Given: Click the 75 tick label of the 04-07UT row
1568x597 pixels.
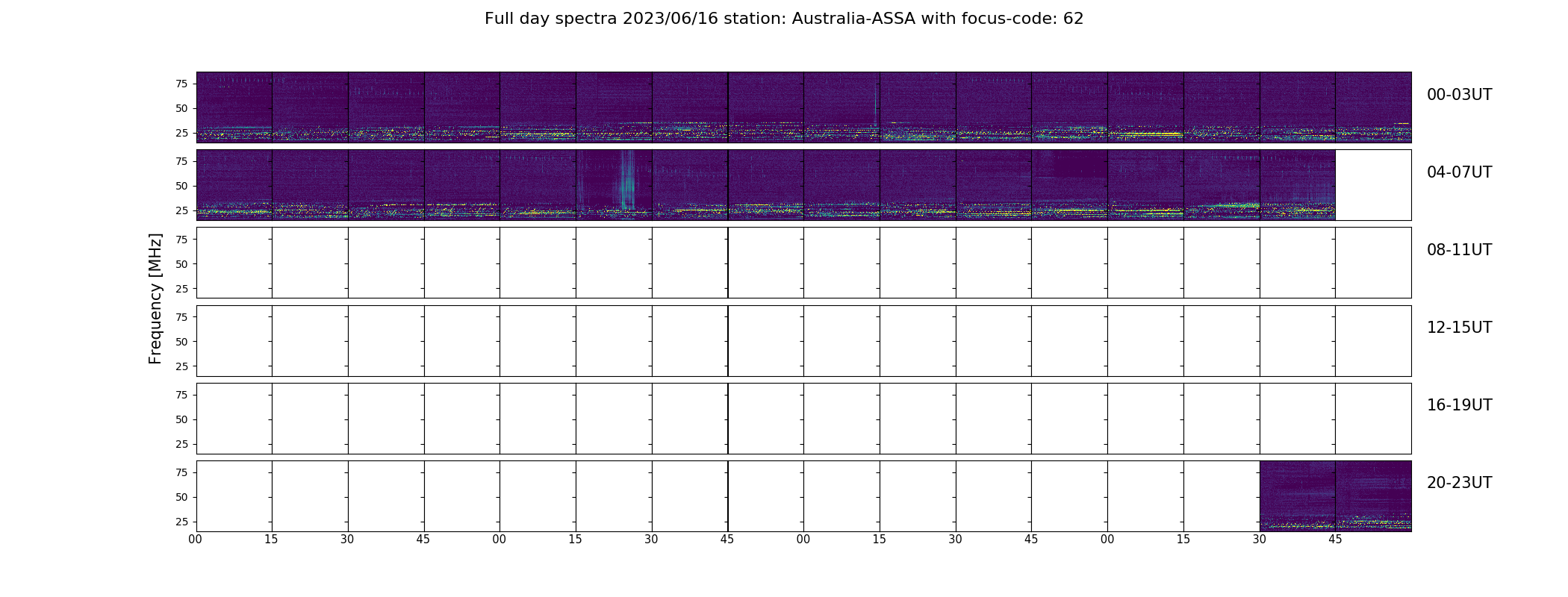Looking at the screenshot, I should click(181, 161).
